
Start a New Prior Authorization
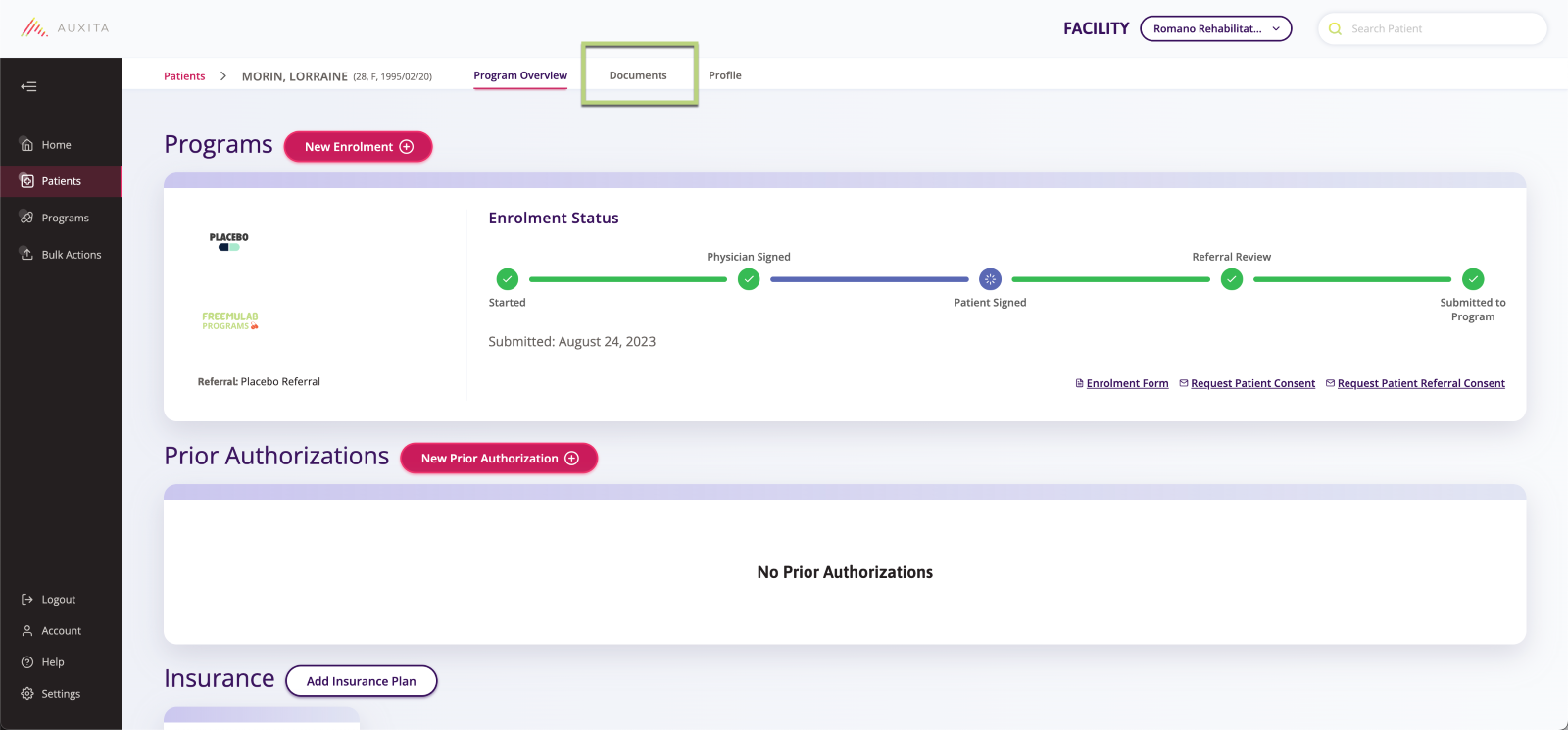[499, 459]
